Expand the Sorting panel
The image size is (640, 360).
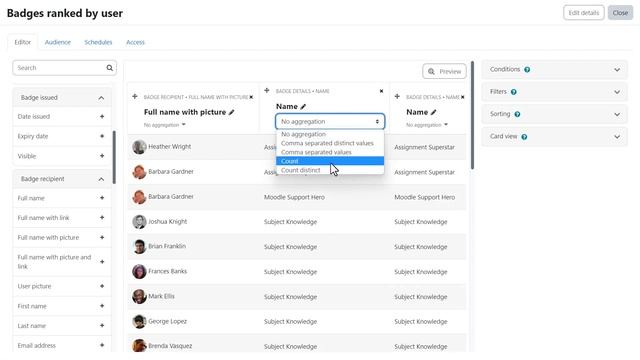(617, 114)
